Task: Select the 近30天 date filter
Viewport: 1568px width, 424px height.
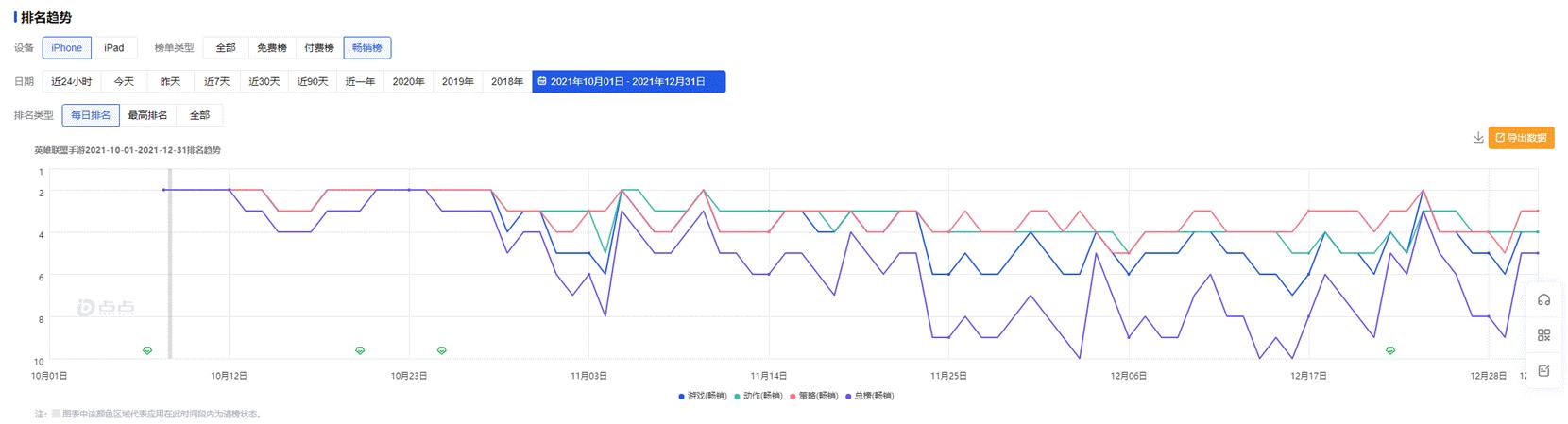Action: (x=264, y=82)
